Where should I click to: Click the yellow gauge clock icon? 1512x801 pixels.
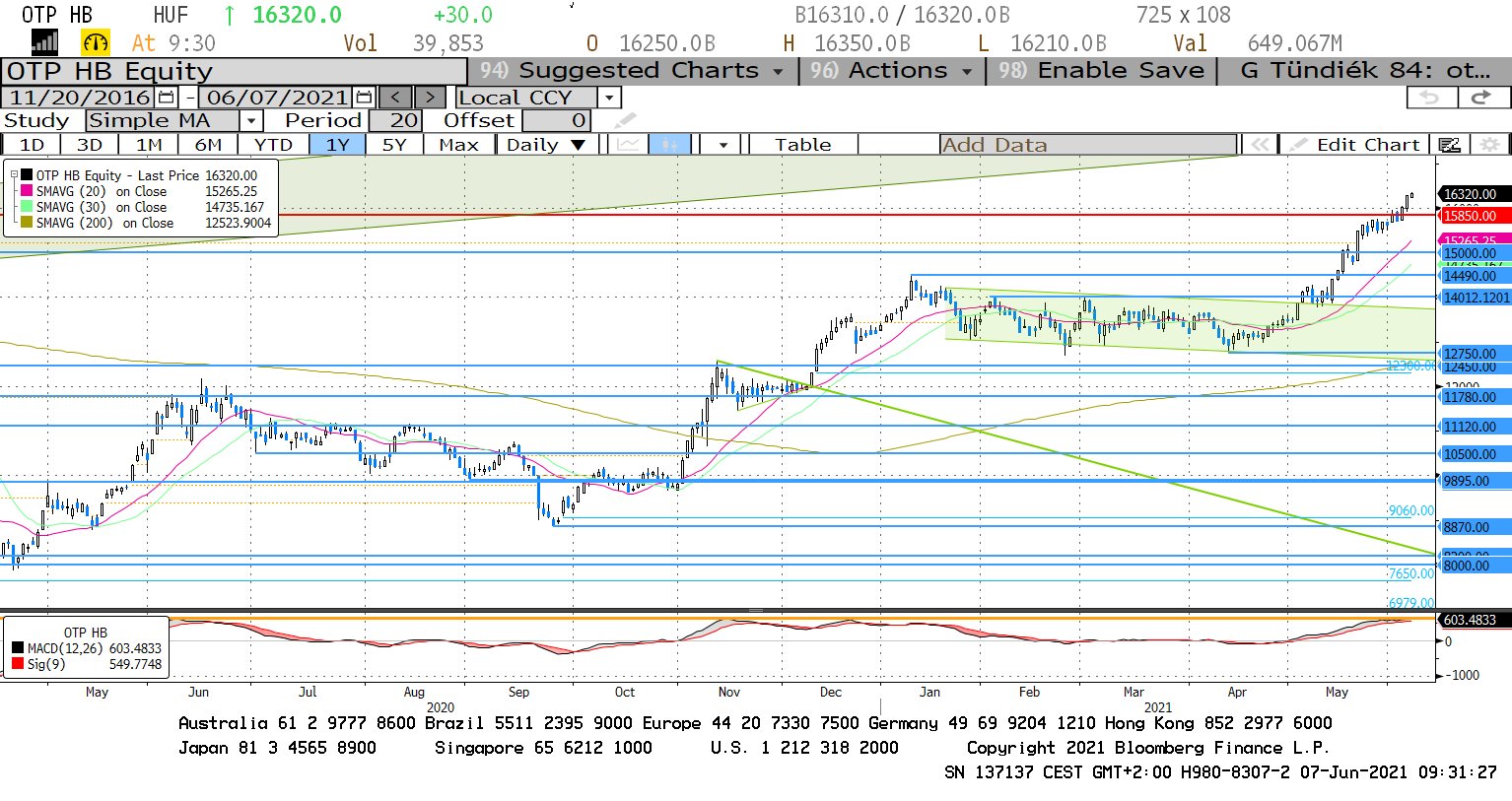96,42
